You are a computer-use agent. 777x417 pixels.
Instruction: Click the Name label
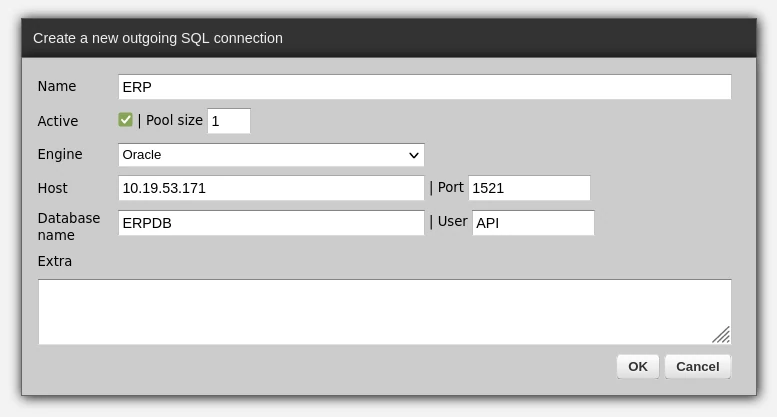tap(57, 86)
